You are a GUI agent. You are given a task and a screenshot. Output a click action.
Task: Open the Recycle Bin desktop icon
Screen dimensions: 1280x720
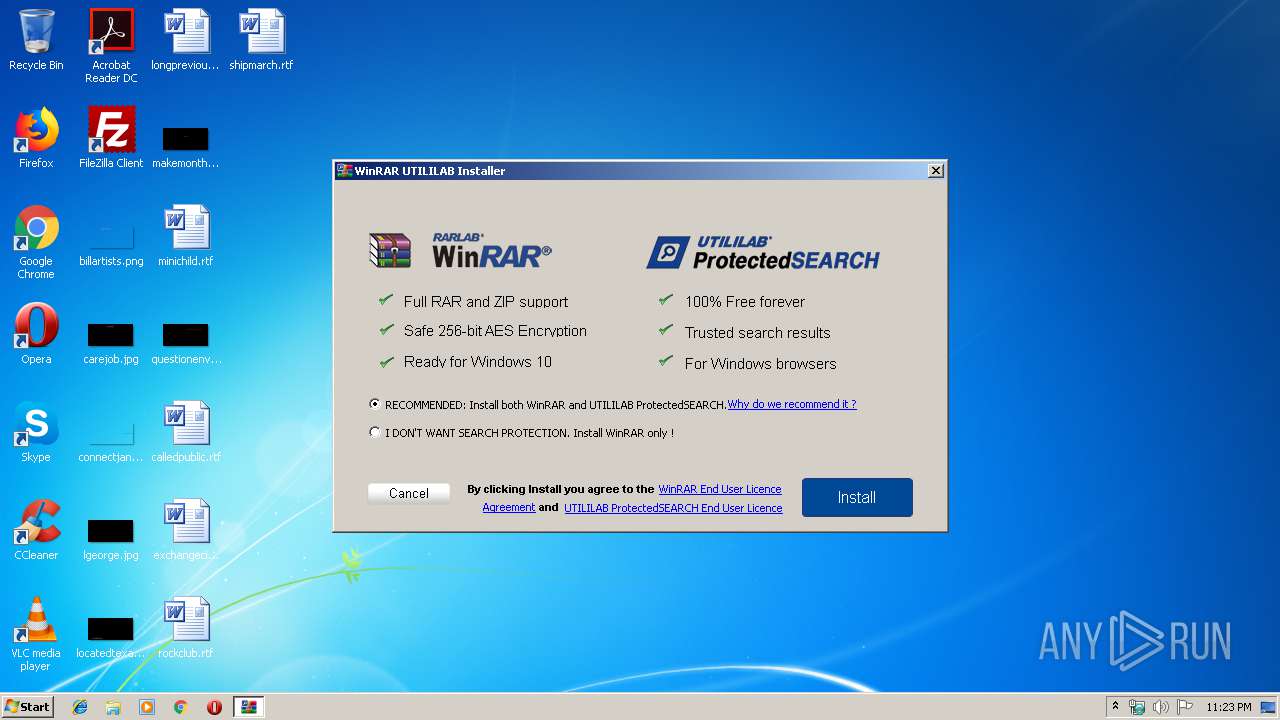tap(36, 40)
